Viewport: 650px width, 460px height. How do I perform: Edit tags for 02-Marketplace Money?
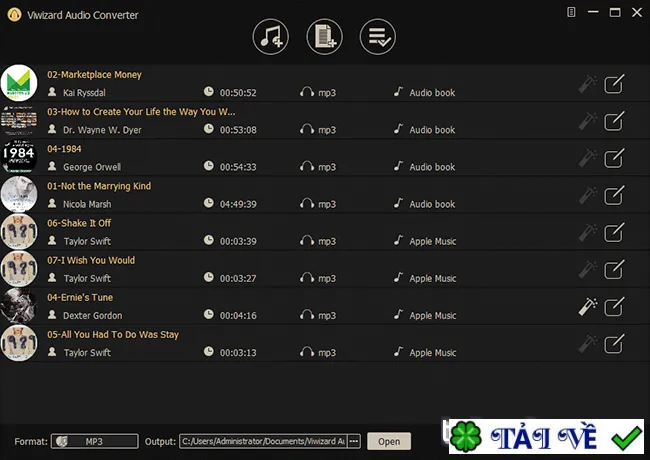point(614,84)
